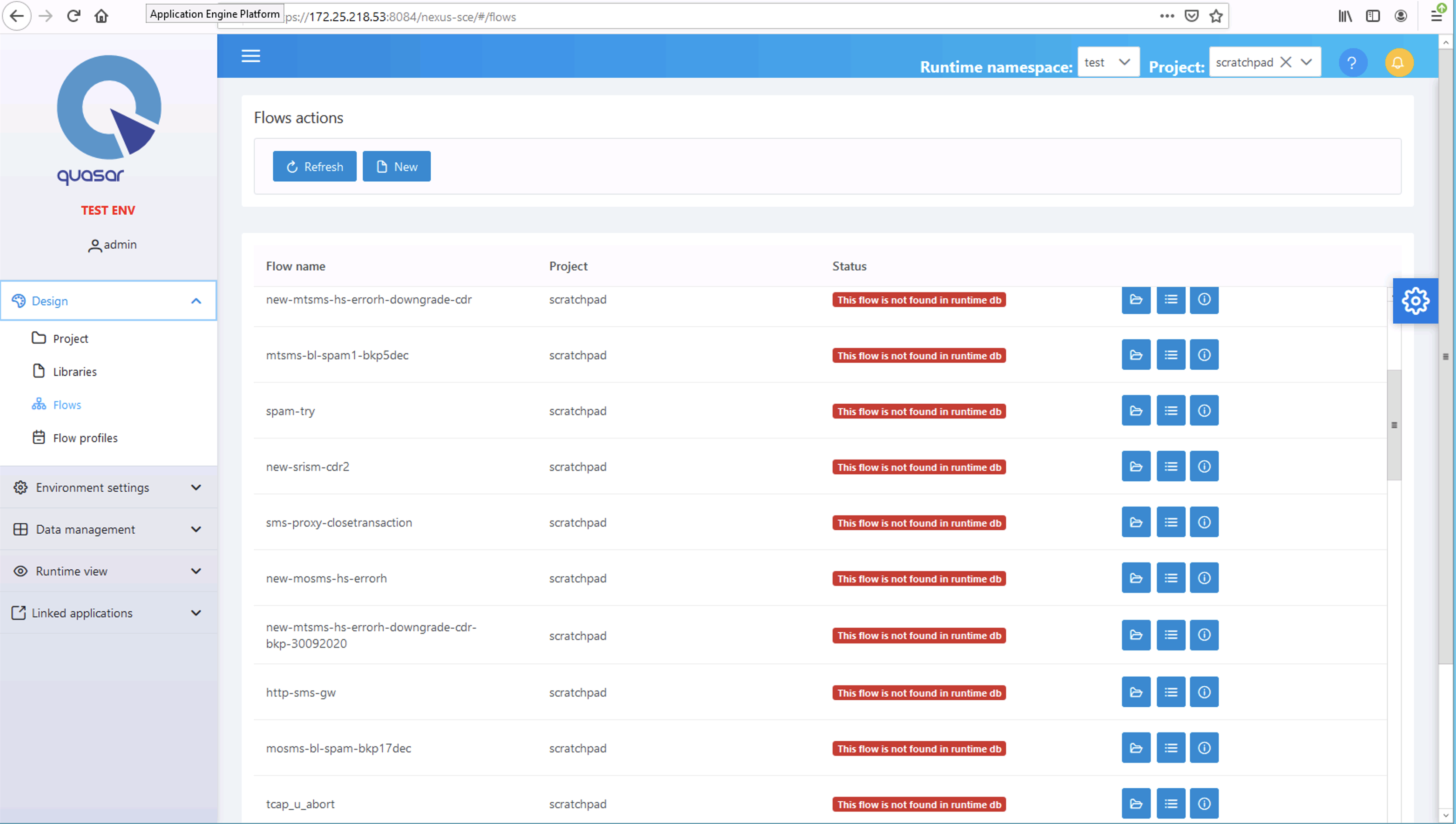Collapse the Design menu section

[108, 300]
